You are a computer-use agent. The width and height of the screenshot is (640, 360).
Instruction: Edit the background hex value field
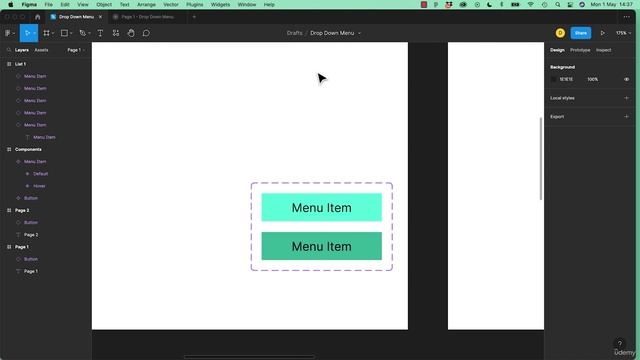(566, 79)
